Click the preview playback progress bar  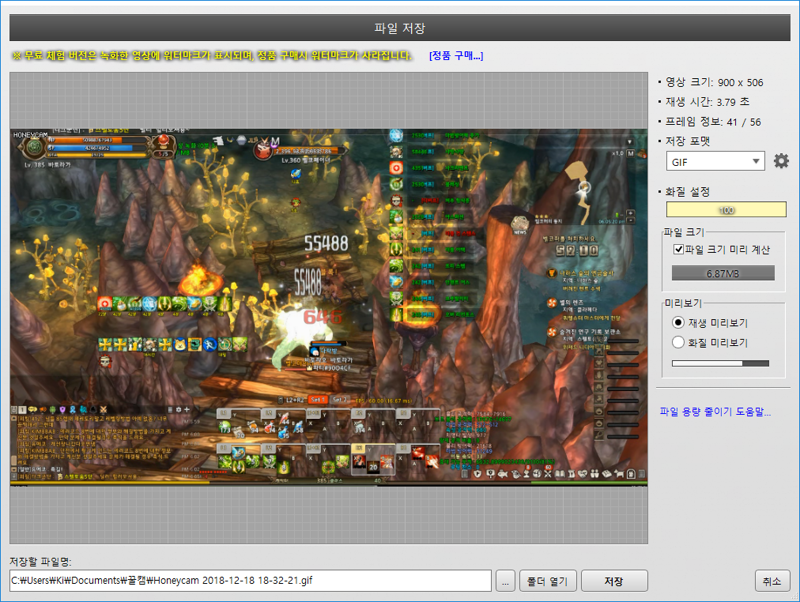point(720,363)
